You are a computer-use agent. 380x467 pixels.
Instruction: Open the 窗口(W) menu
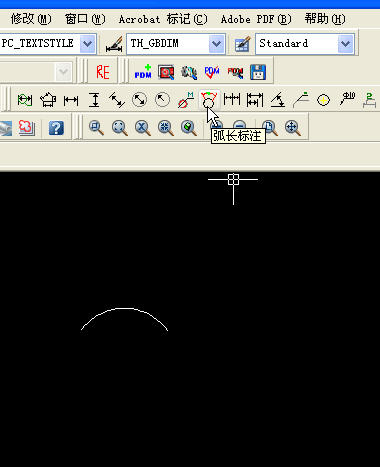pos(85,19)
